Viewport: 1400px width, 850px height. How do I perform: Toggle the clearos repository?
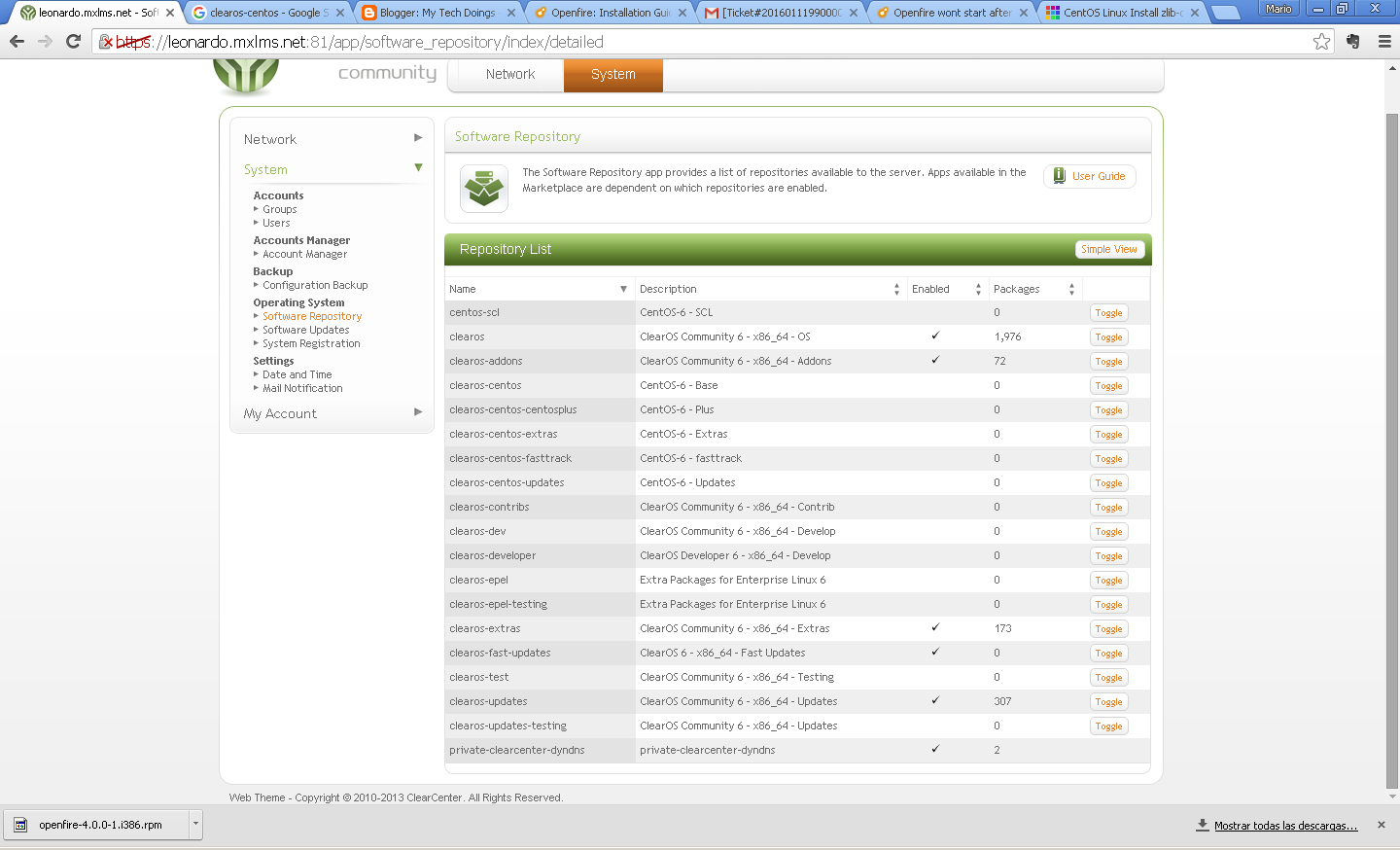click(1108, 337)
